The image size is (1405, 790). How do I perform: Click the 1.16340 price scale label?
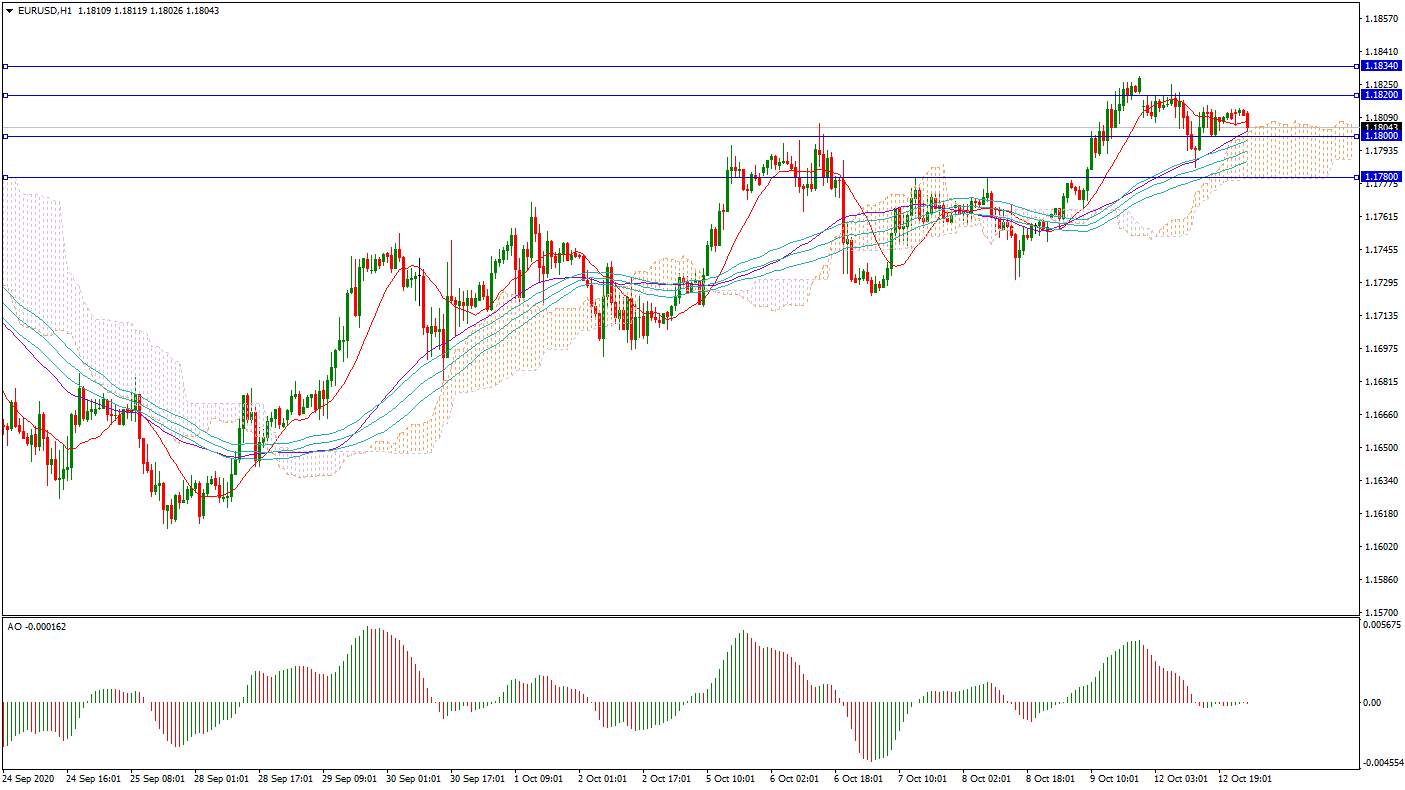click(1381, 481)
